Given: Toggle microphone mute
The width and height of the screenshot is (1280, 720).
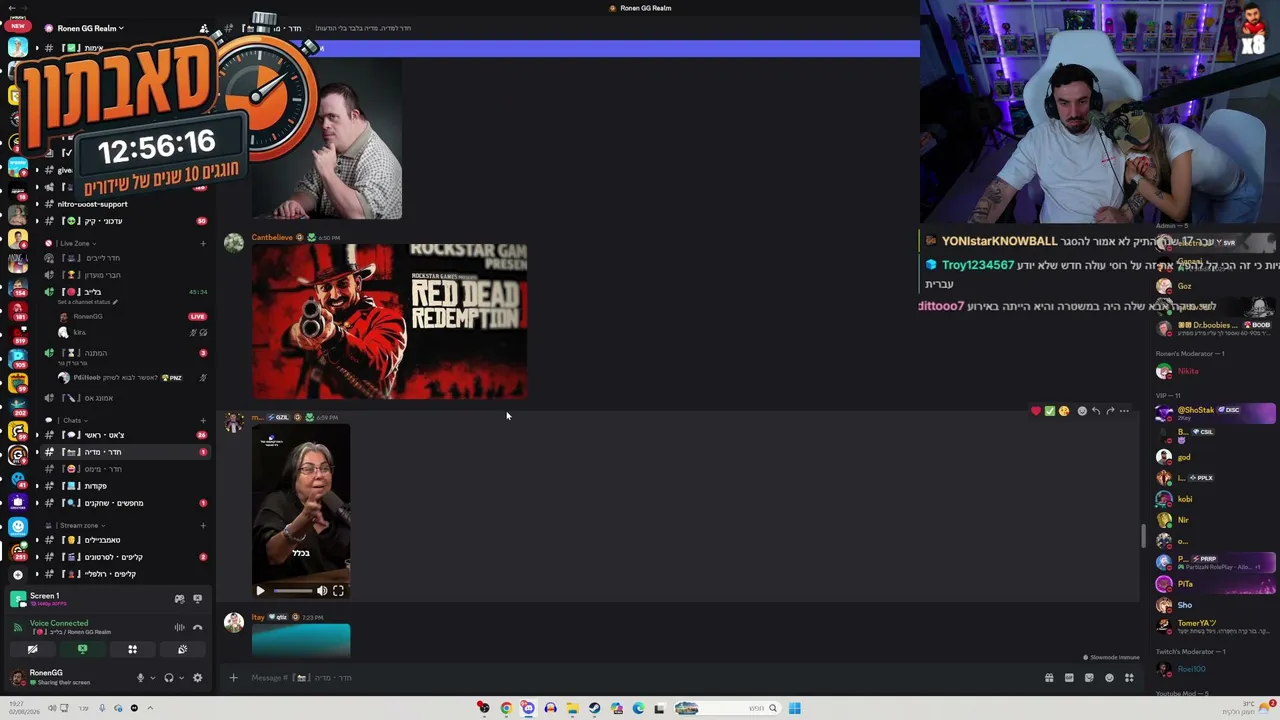Looking at the screenshot, I should tap(140, 678).
